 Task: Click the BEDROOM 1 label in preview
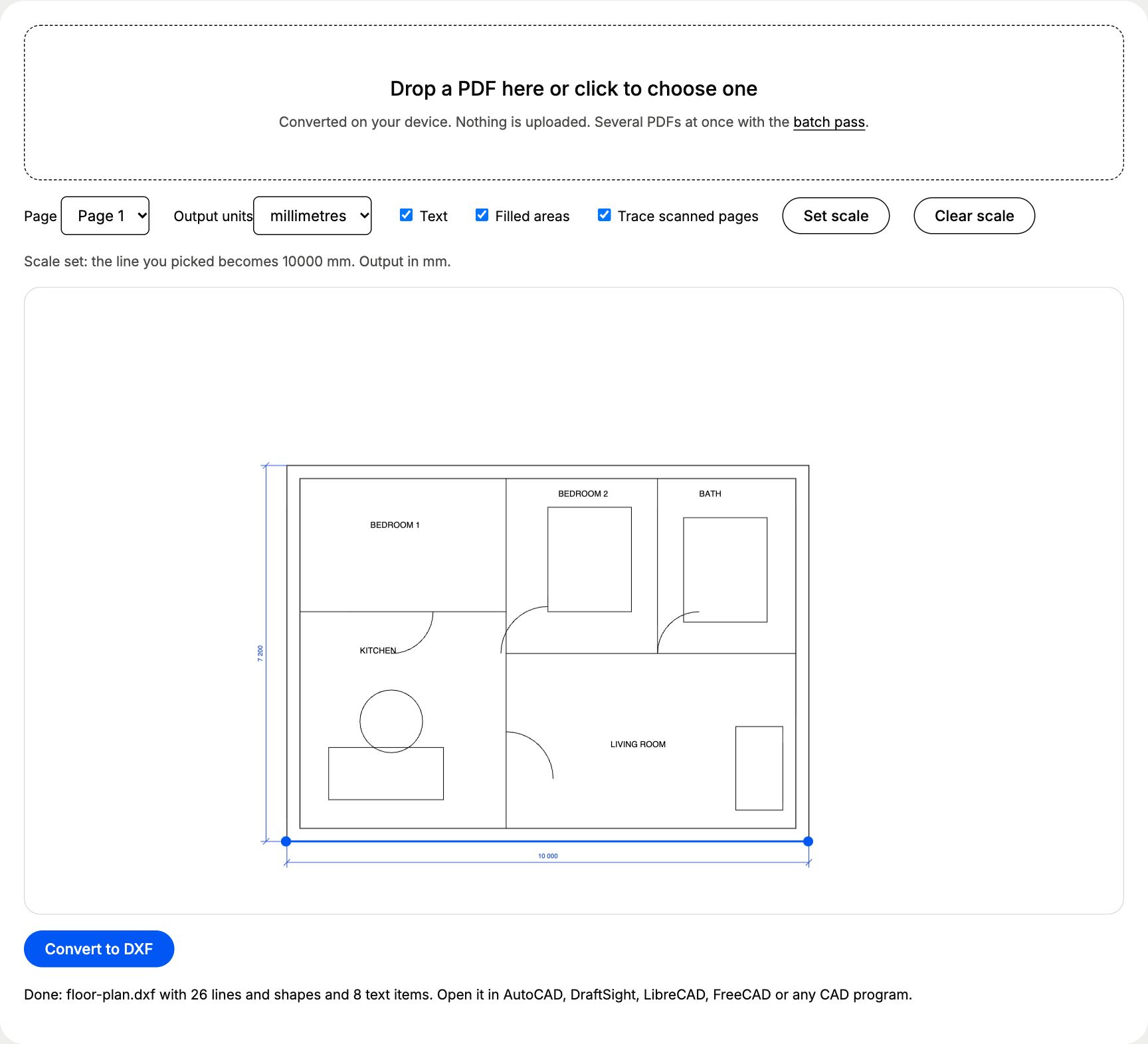tap(395, 525)
